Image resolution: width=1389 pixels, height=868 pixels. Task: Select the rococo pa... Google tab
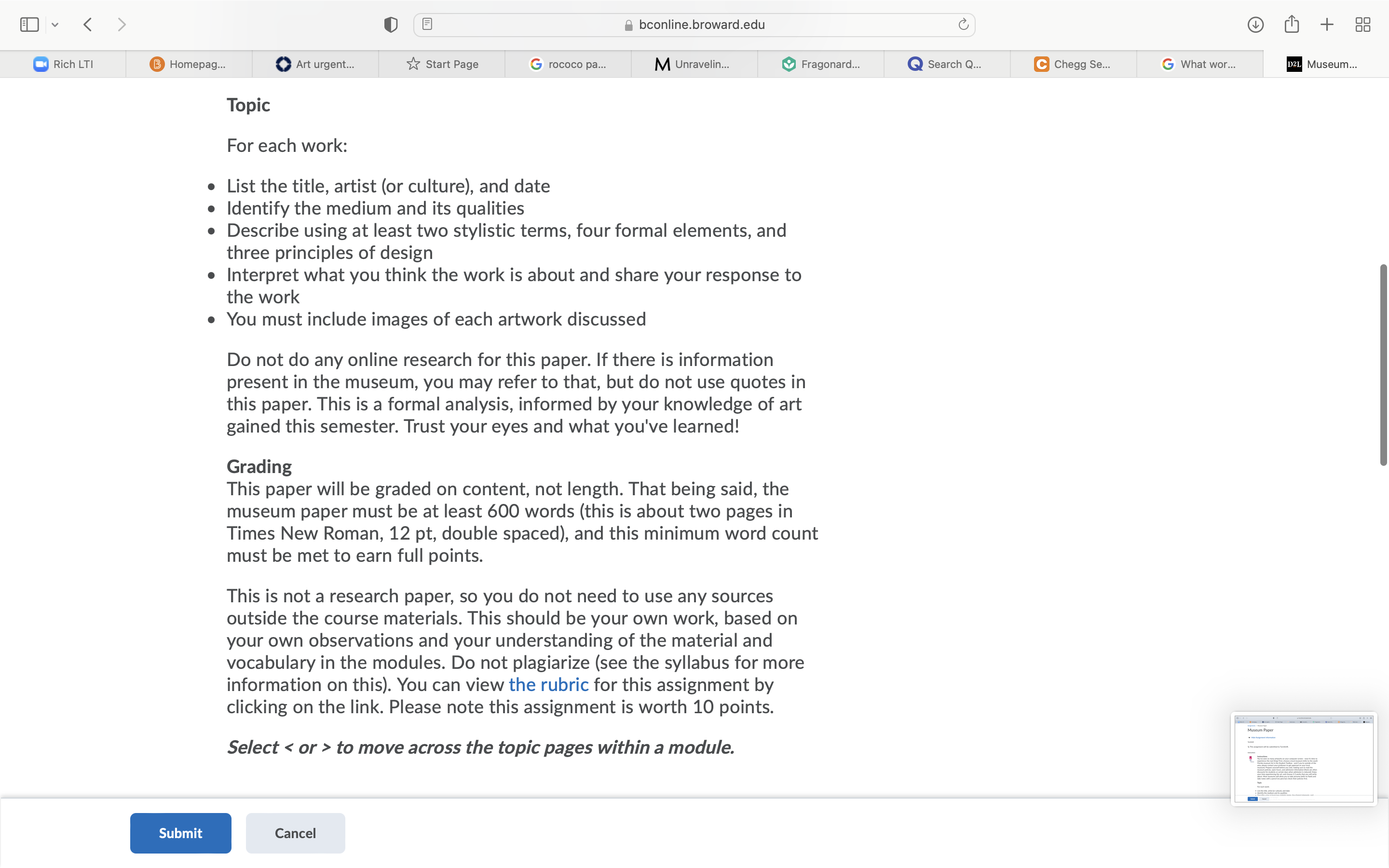pyautogui.click(x=568, y=64)
